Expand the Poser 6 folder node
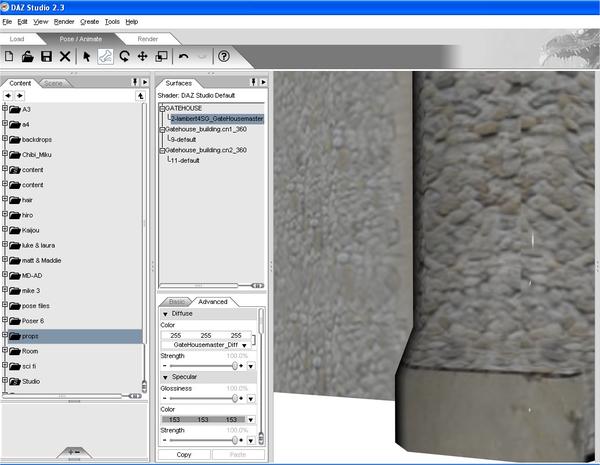Viewport: 600px width, 465px height. (x=5, y=320)
